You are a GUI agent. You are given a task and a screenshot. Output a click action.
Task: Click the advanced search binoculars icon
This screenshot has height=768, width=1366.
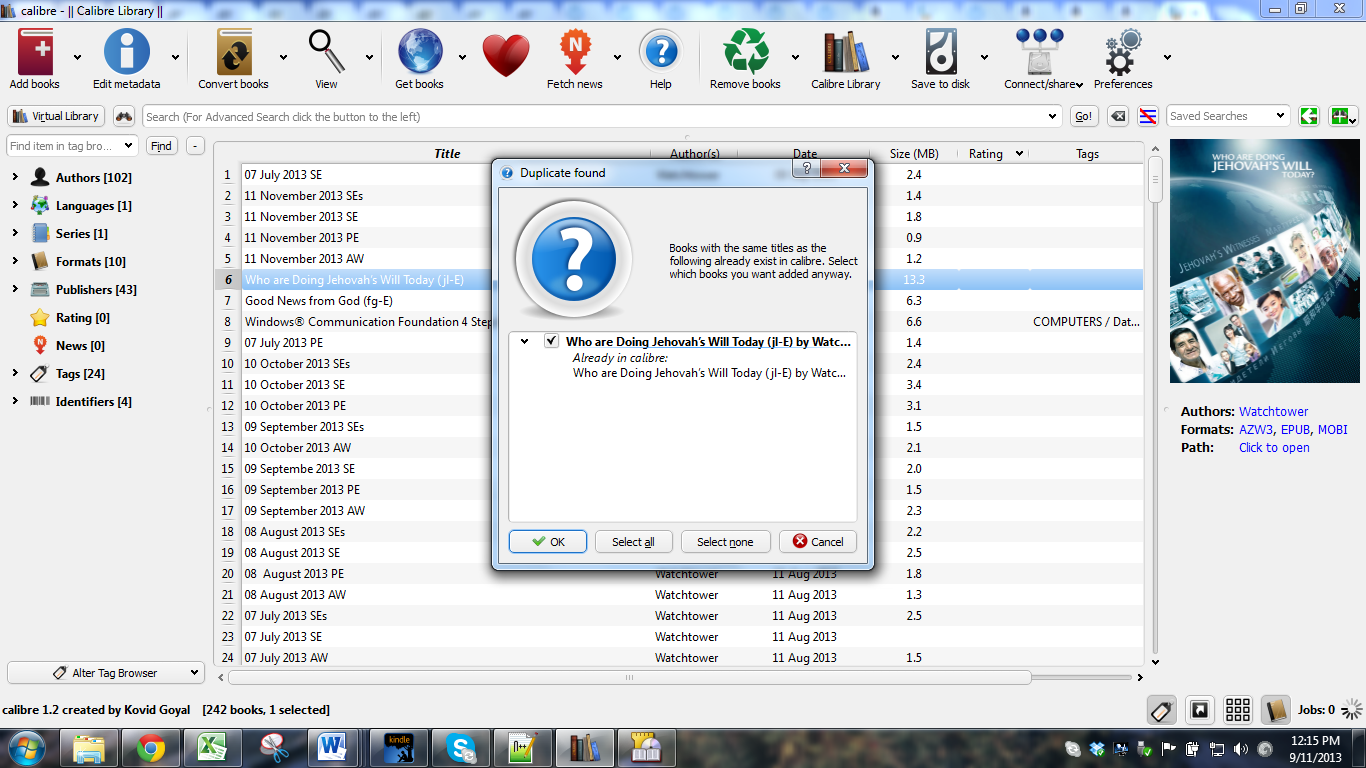click(x=124, y=116)
